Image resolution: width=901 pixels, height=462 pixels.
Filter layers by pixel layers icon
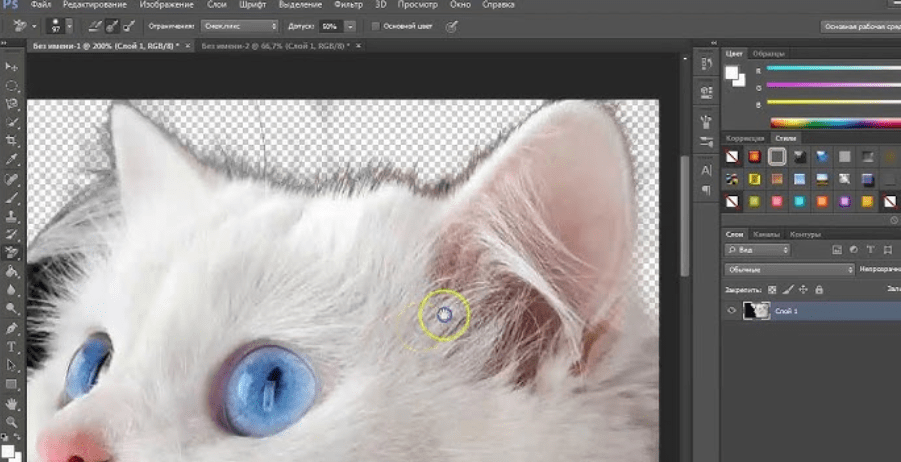click(837, 249)
